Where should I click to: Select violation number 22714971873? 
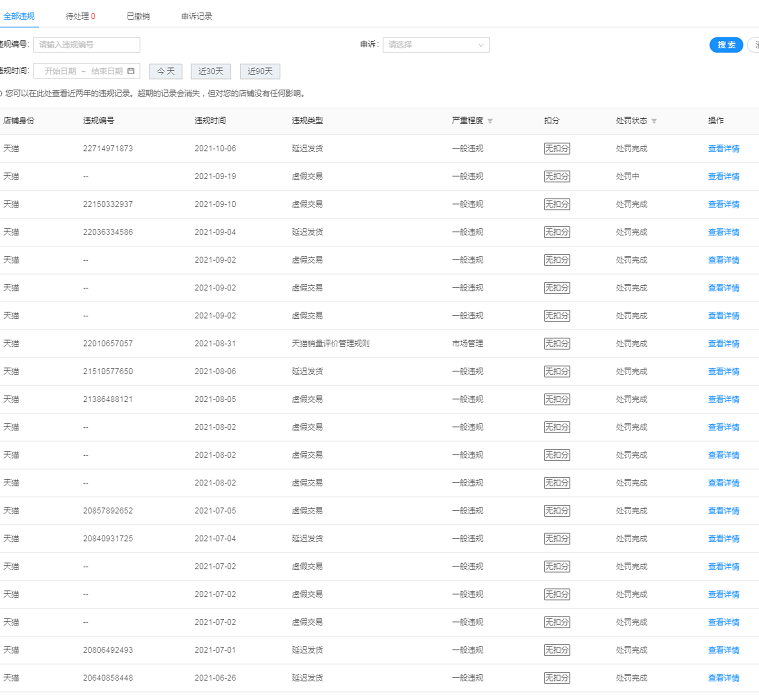[x=108, y=149]
